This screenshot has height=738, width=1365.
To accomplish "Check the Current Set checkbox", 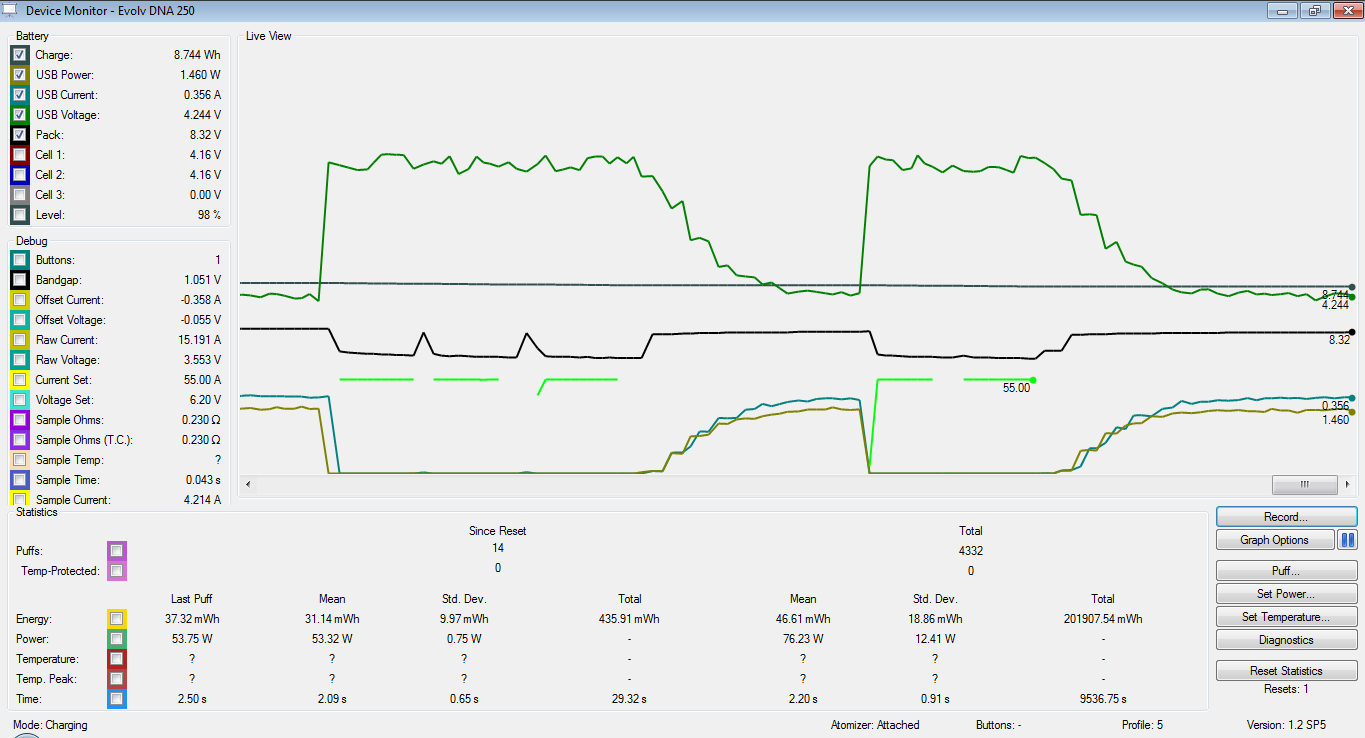I will coord(20,380).
